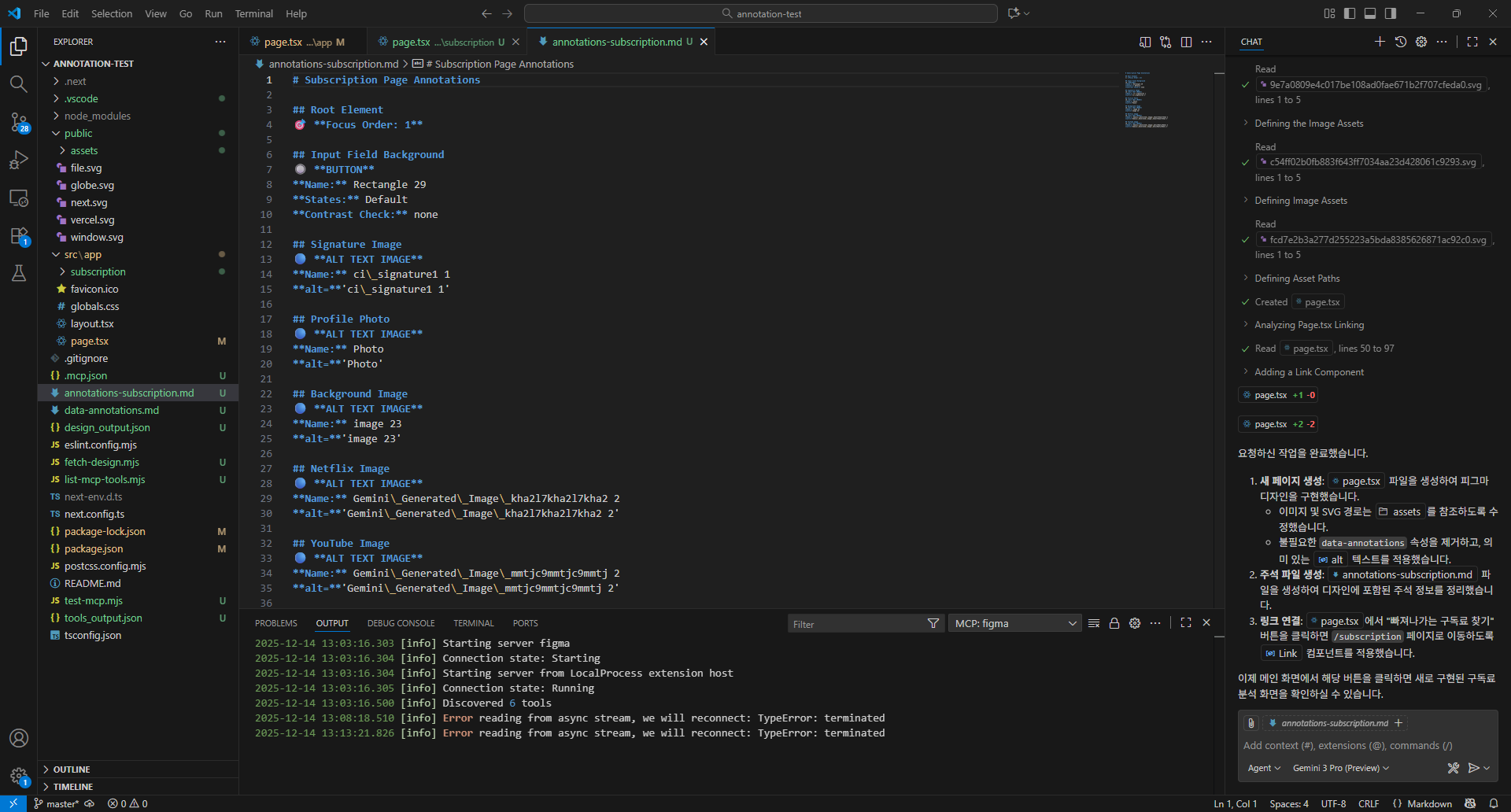This screenshot has height=812, width=1511.
Task: Split the editor to the right
Action: (1186, 42)
